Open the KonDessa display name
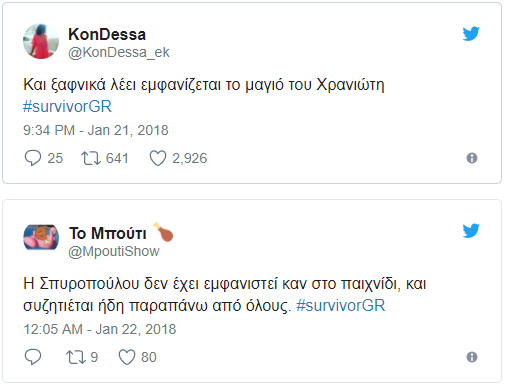505x387 pixels. coord(107,34)
